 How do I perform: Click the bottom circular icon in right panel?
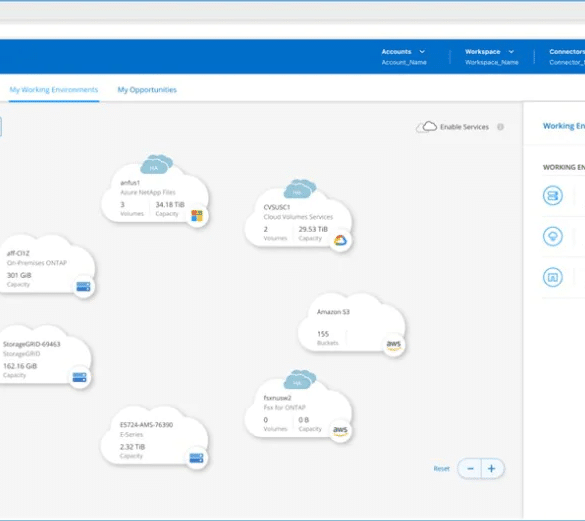[553, 277]
